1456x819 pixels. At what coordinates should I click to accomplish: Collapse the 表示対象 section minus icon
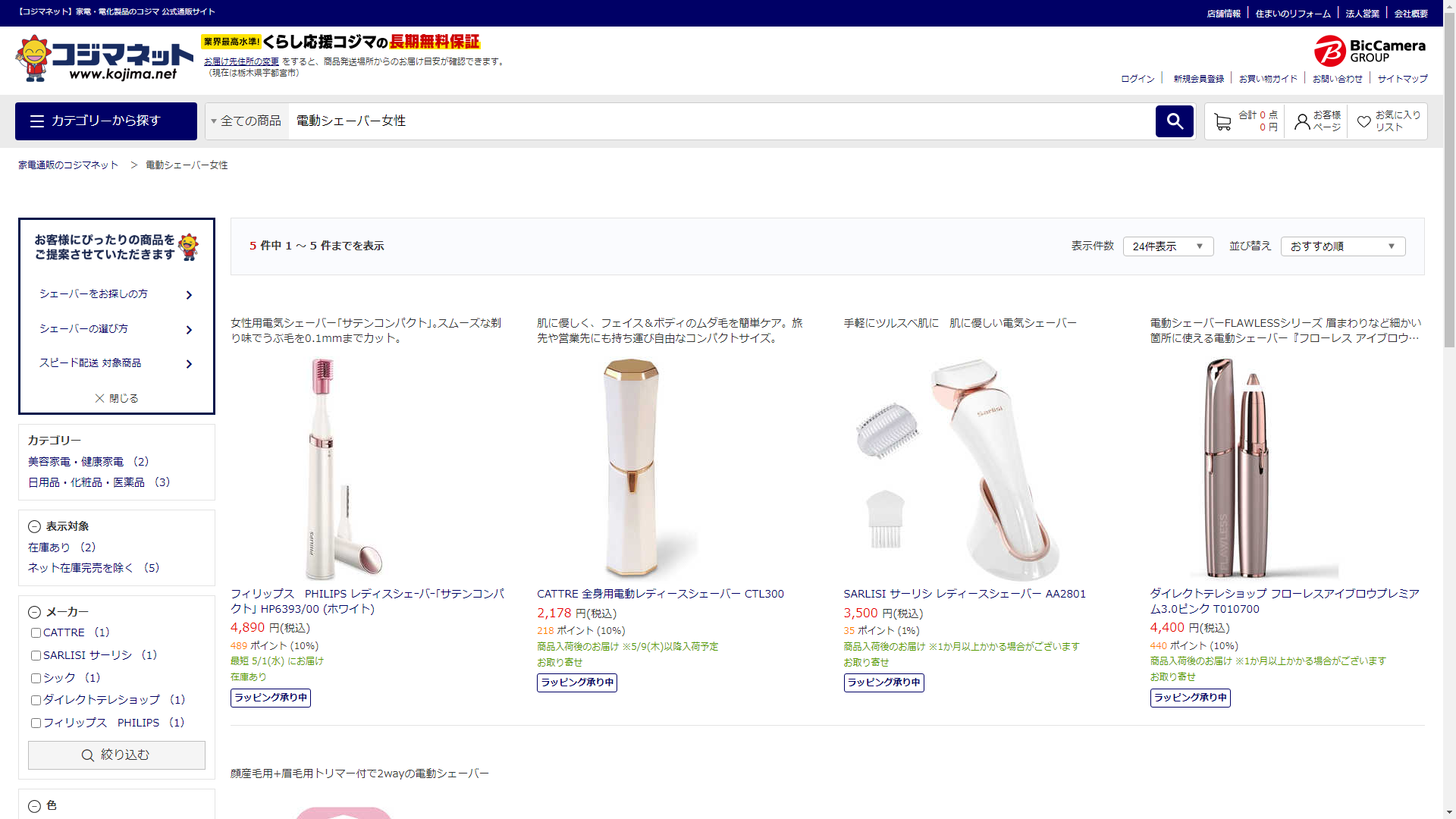(34, 526)
